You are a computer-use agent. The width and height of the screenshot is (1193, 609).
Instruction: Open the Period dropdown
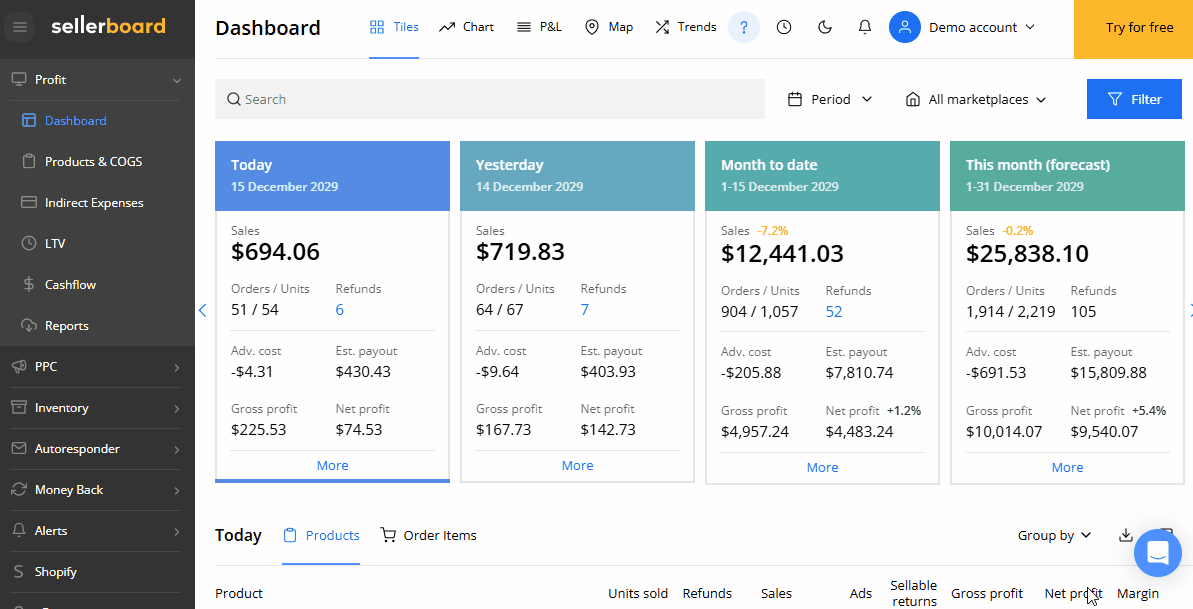[x=829, y=100]
